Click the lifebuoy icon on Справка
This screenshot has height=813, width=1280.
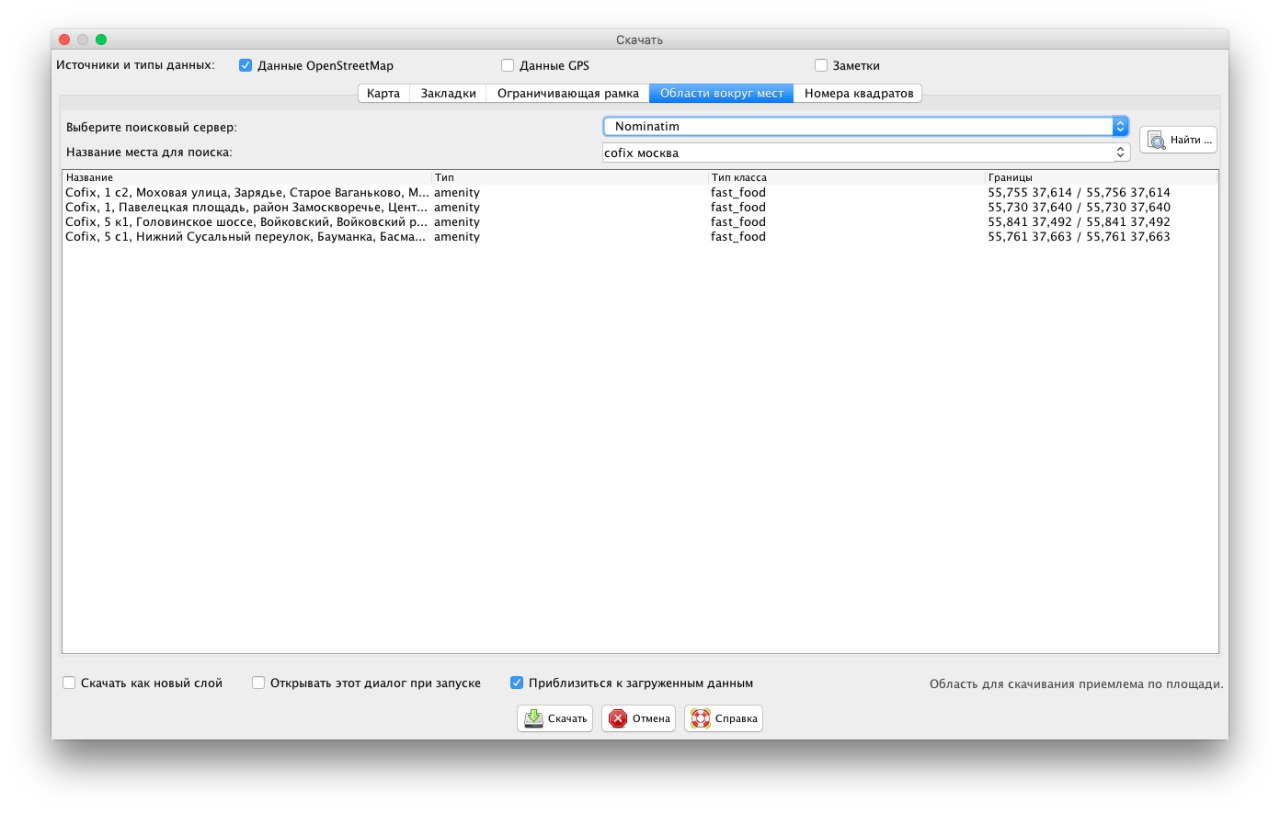(701, 718)
